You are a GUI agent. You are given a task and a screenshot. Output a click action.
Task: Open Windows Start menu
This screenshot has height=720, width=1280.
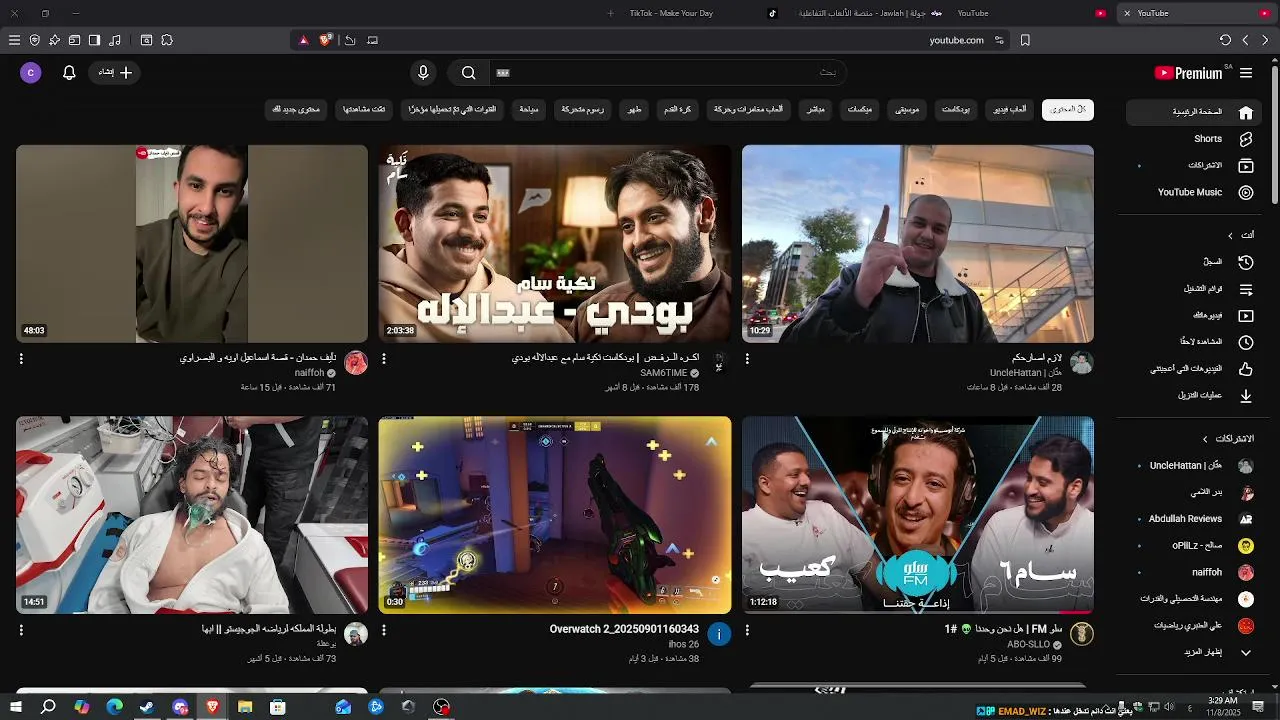[16, 707]
